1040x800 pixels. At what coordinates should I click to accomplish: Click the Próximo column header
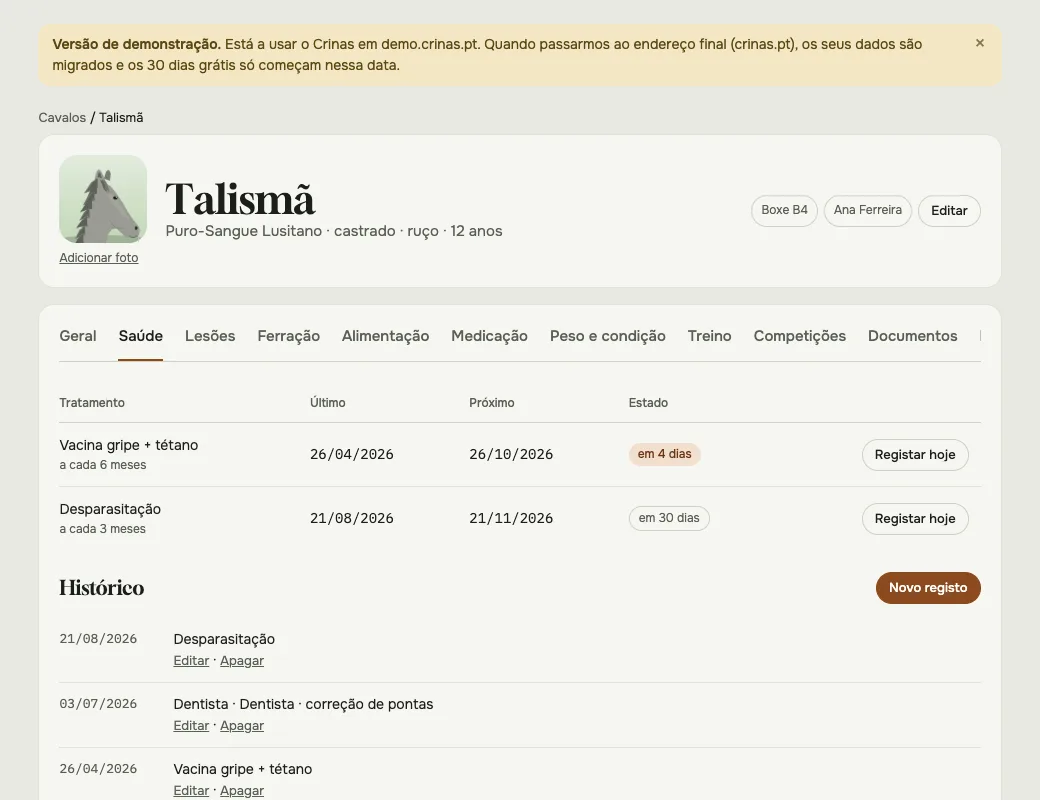tap(491, 403)
